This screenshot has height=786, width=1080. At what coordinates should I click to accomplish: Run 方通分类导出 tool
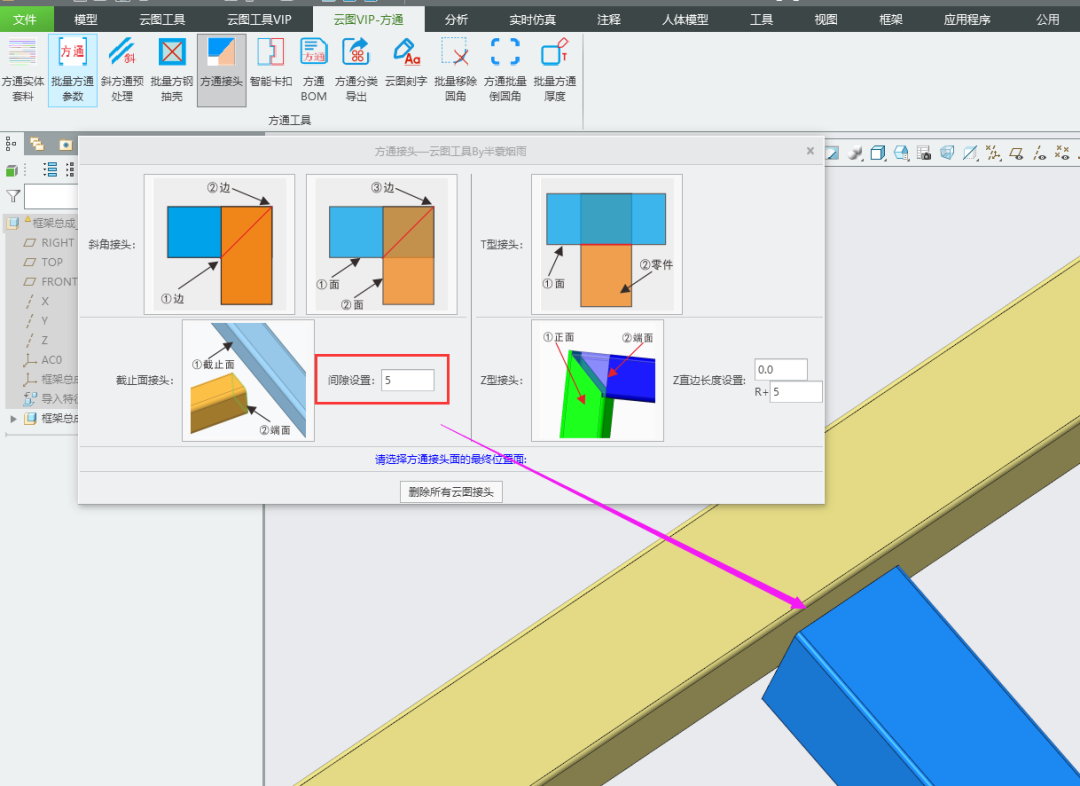point(356,70)
